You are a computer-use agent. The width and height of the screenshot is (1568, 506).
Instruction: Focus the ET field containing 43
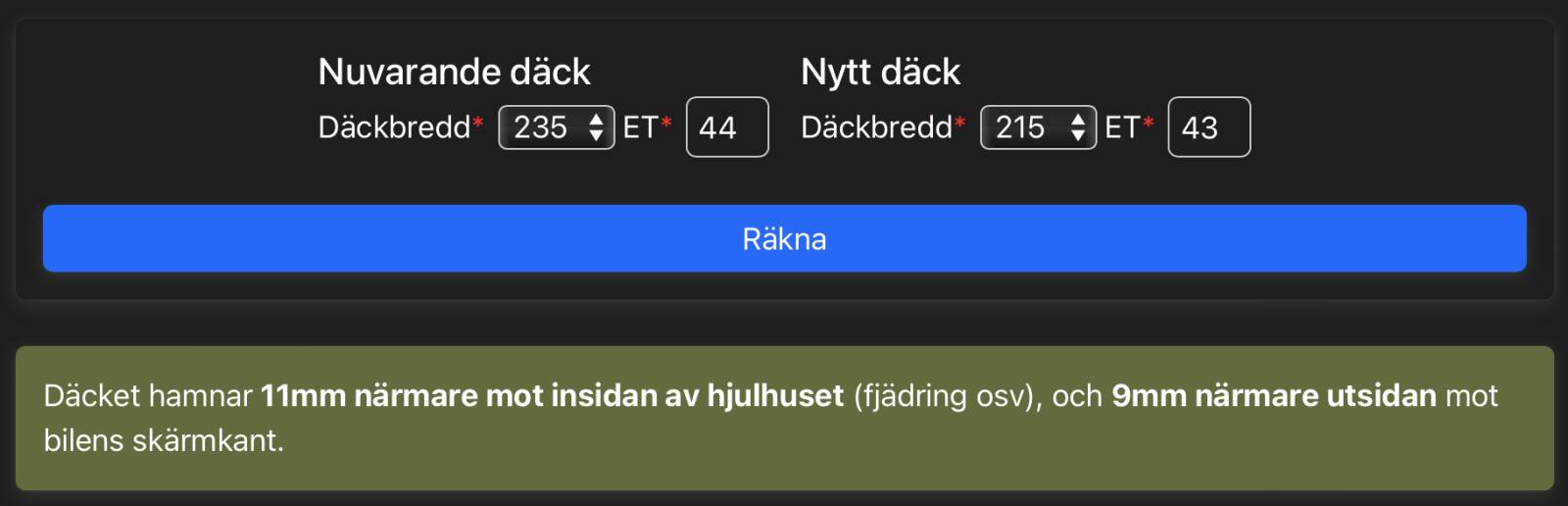coord(1208,127)
